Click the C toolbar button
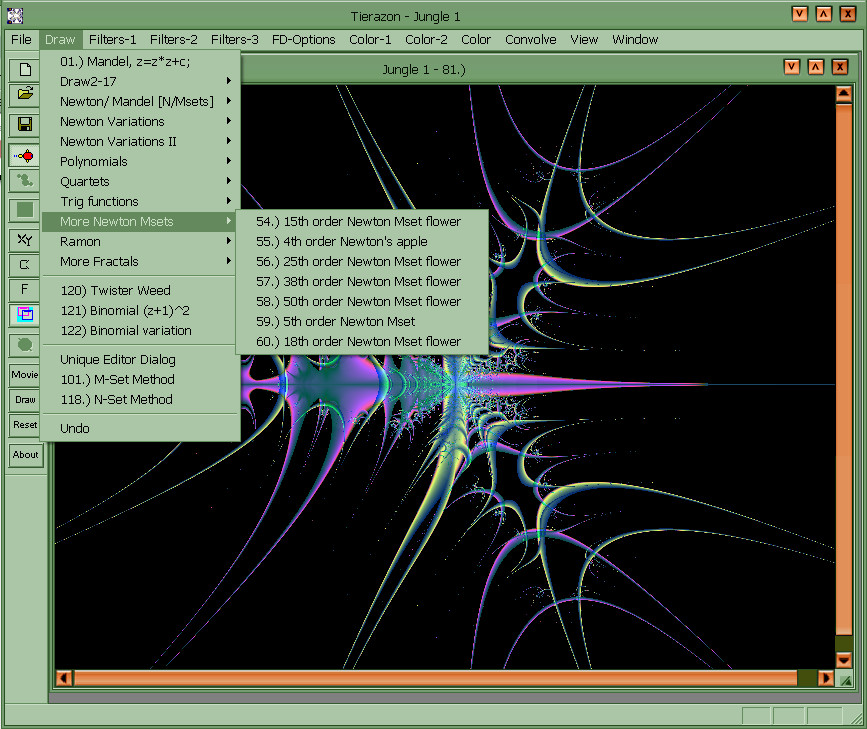Viewport: 867px width, 729px height. click(x=25, y=264)
